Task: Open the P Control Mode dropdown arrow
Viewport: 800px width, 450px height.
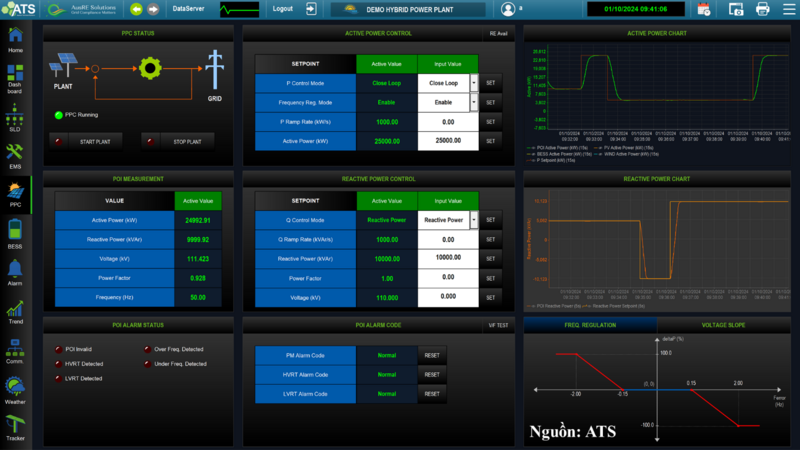Action: pyautogui.click(x=474, y=83)
